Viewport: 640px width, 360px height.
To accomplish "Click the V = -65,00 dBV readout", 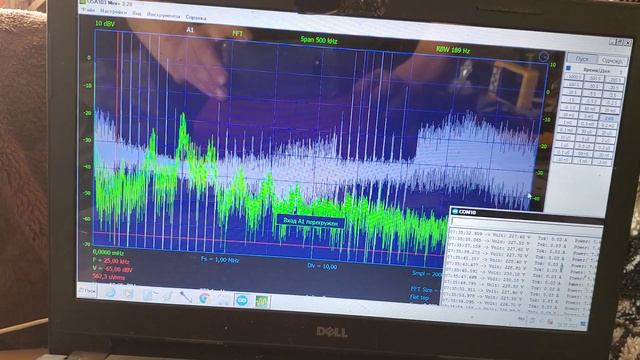I will [x=112, y=269].
